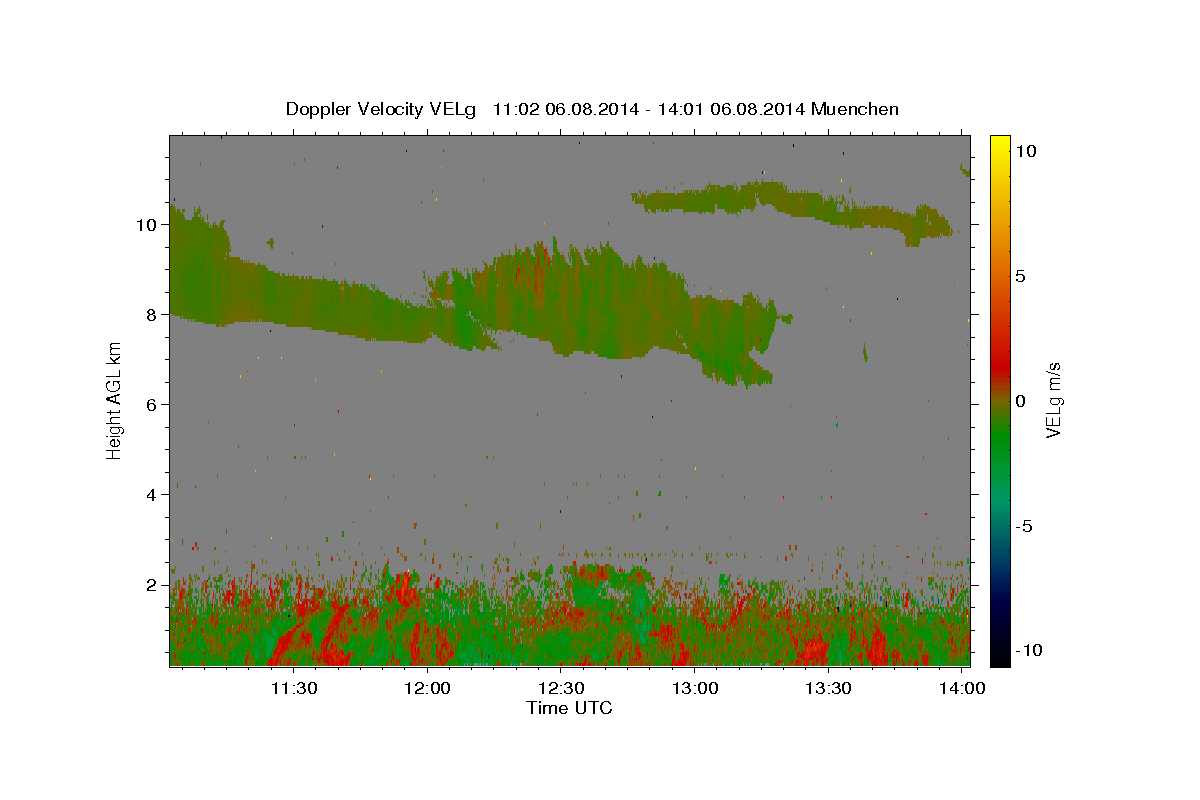Click the colorbar label -5
1200x800 pixels.
(x=1023, y=526)
